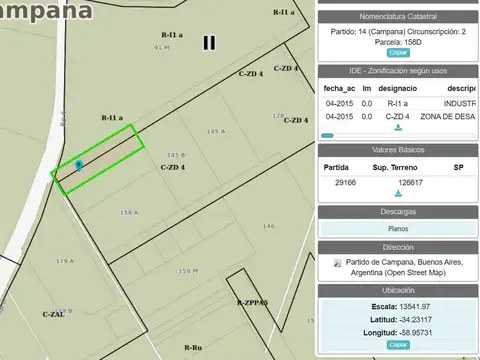Click the fecha_ac column header

click(x=339, y=88)
